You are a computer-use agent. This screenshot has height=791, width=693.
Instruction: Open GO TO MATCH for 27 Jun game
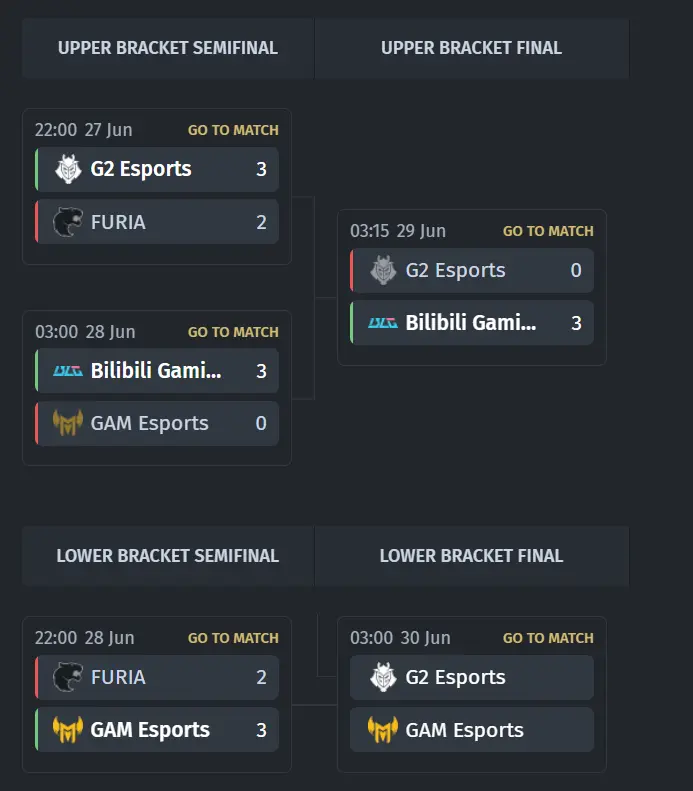click(233, 130)
